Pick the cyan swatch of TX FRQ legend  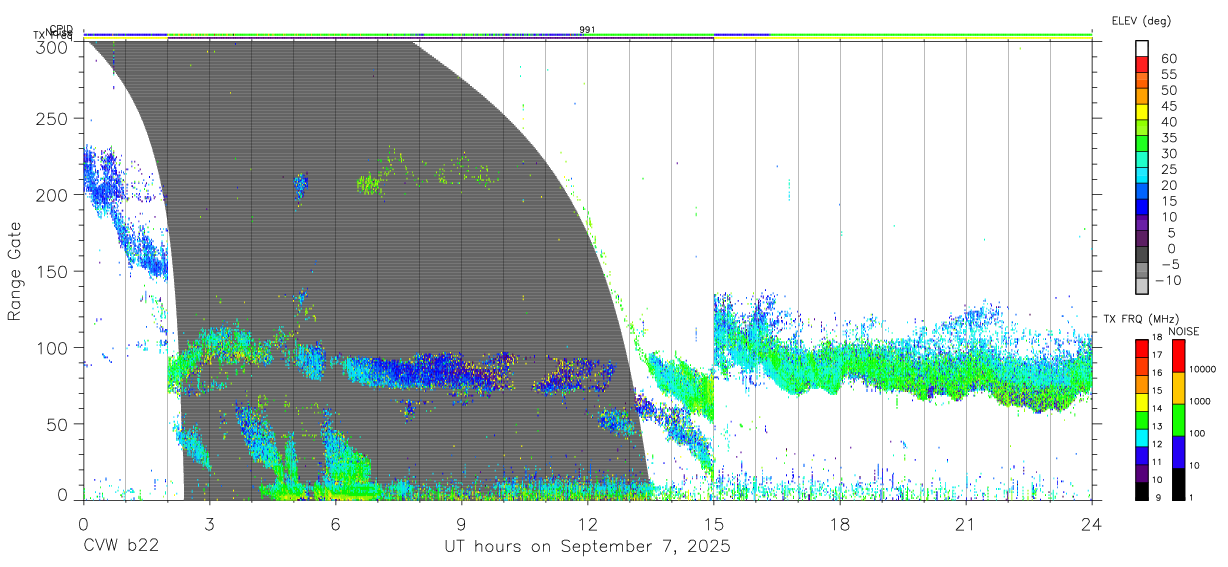pos(1141,437)
